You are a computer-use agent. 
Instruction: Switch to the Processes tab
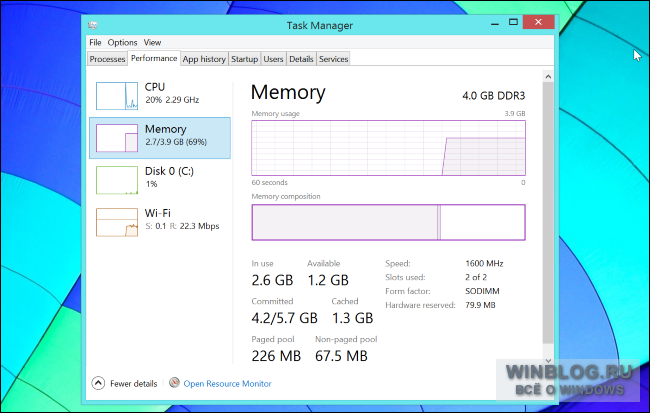(107, 59)
